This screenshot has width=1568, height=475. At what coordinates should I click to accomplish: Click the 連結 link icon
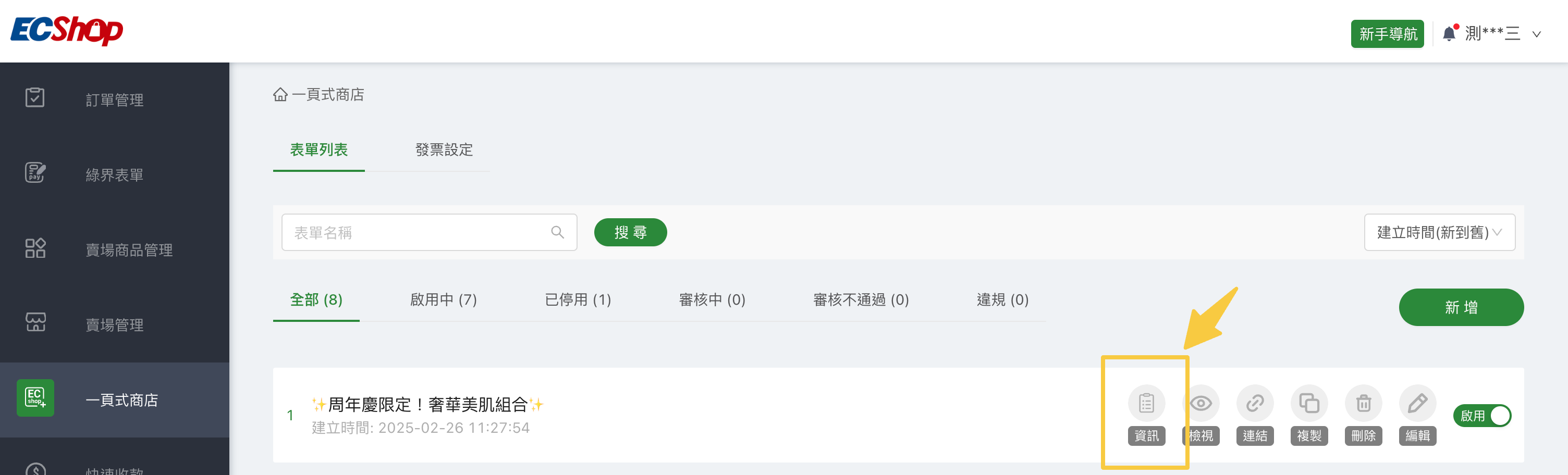1255,403
